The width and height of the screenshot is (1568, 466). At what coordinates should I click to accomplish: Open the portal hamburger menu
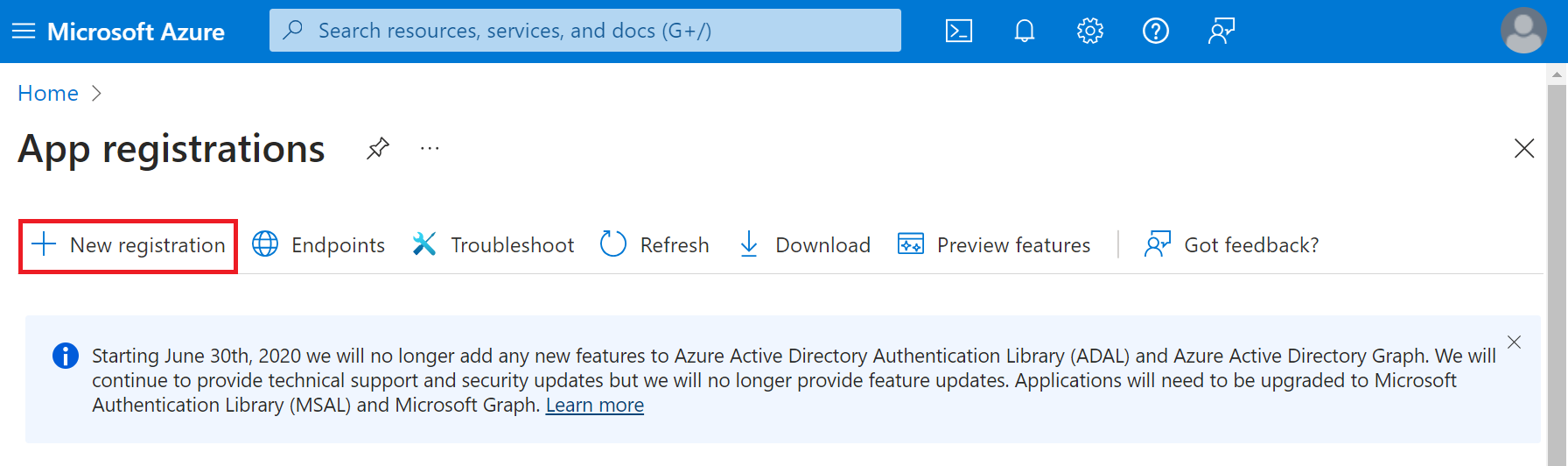click(24, 32)
